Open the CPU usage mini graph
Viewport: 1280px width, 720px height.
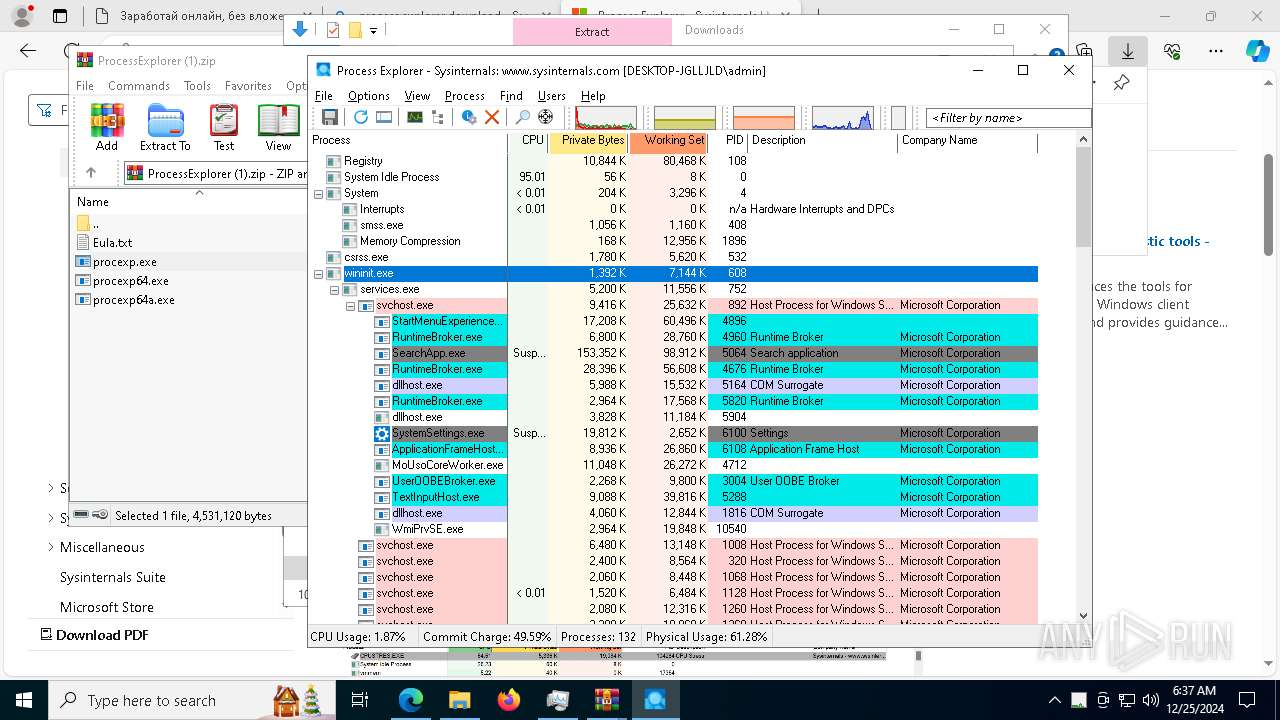(x=606, y=118)
